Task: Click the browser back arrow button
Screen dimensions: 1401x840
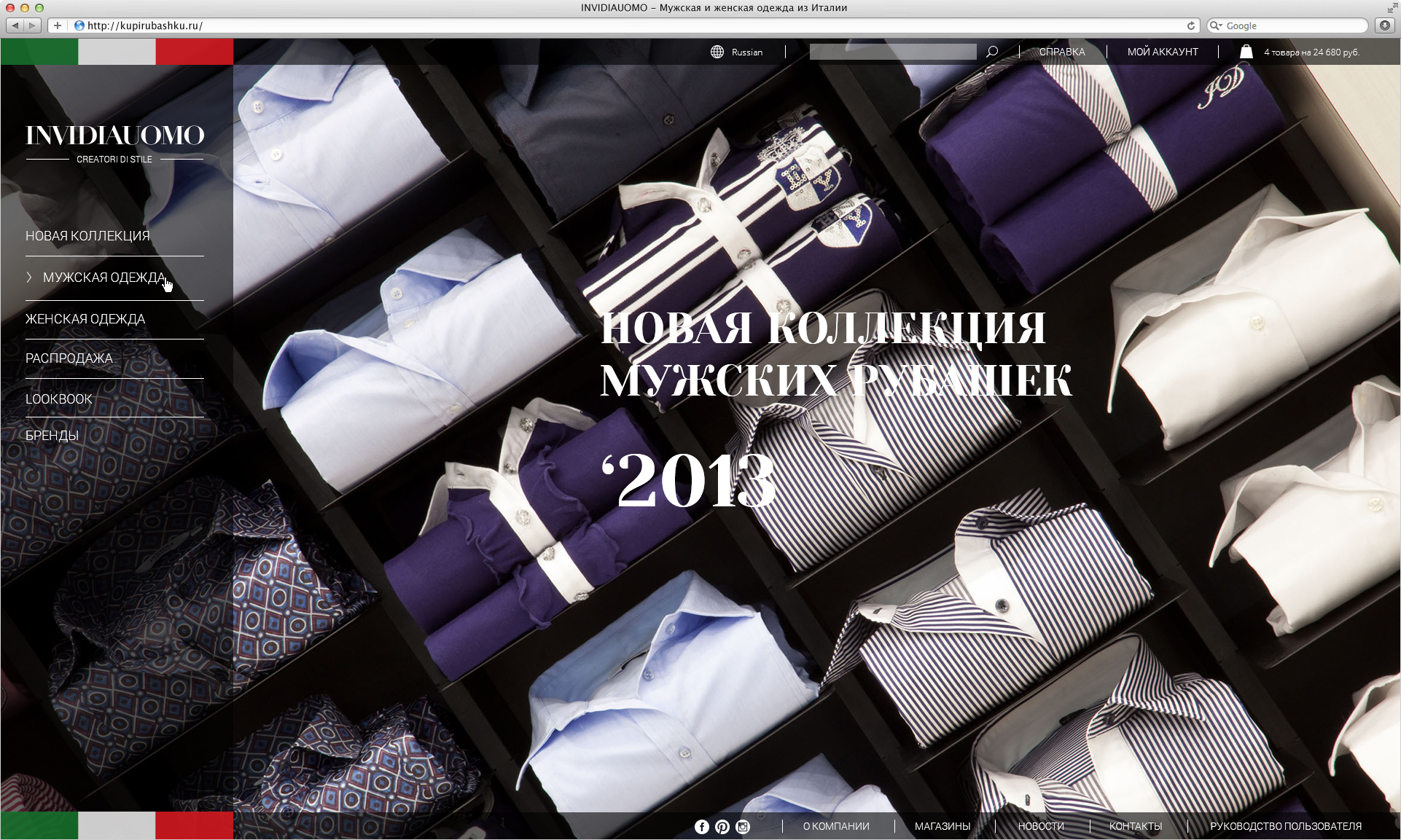Action: coord(15,25)
